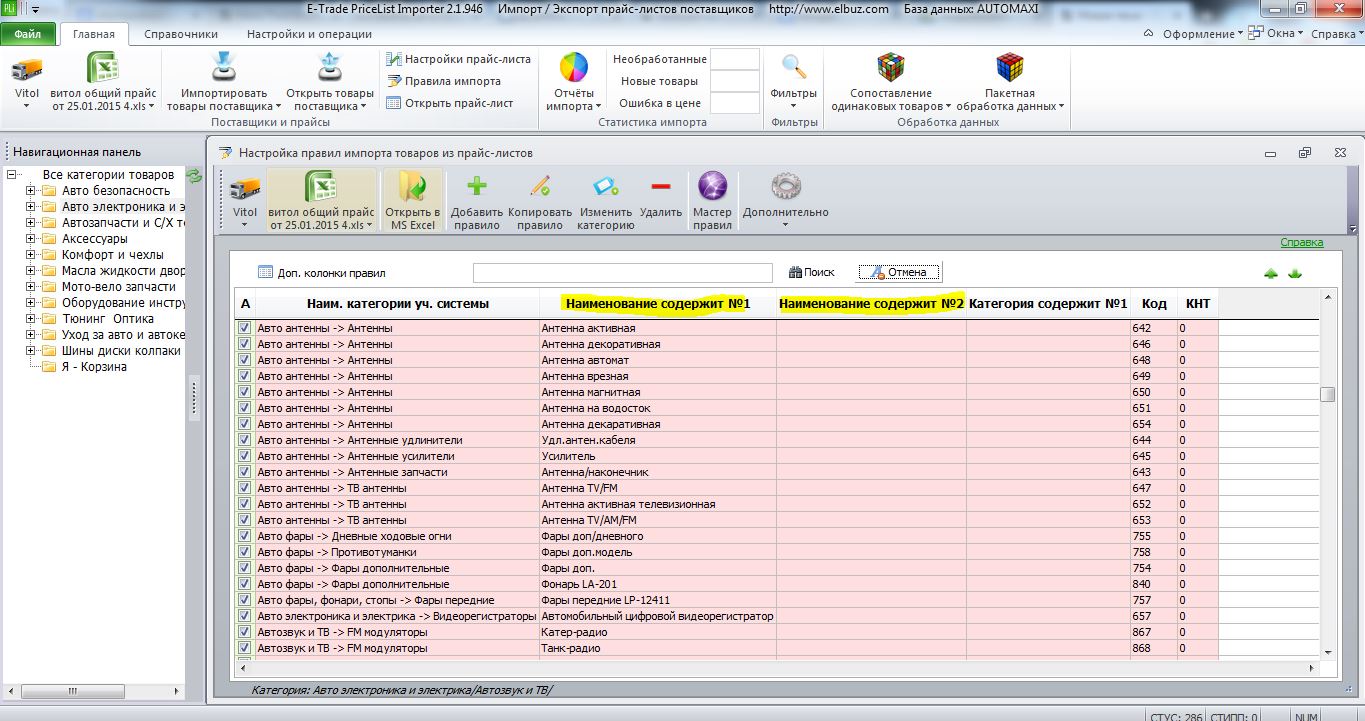Click the green down arrow icon
Screen dimensions: 1365x721
pos(1295,273)
